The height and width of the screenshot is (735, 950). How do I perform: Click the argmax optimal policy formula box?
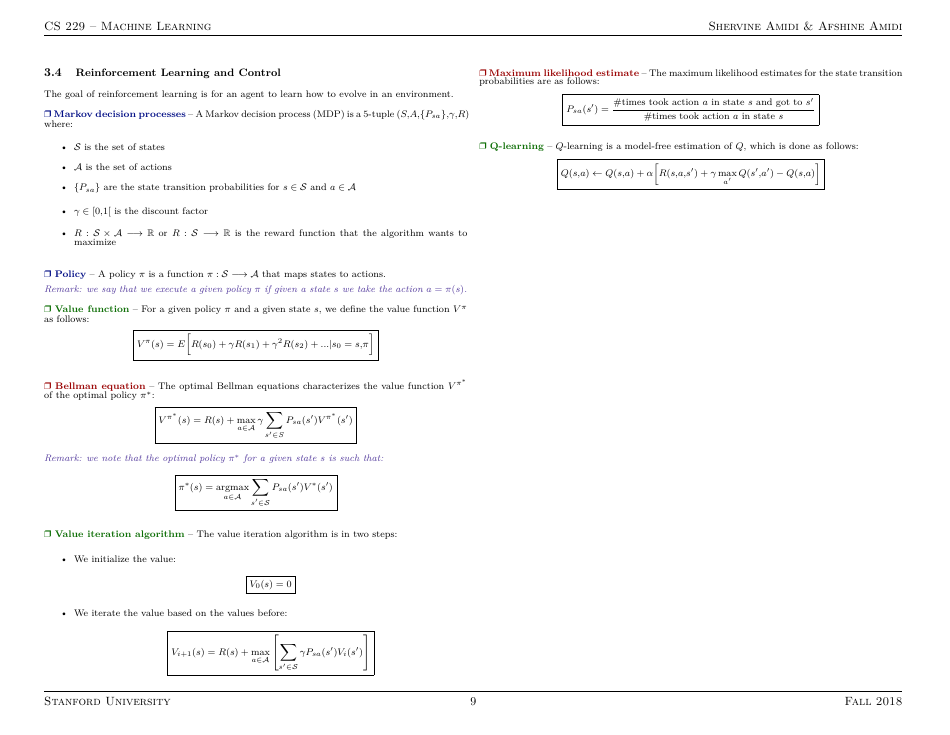pyautogui.click(x=255, y=492)
